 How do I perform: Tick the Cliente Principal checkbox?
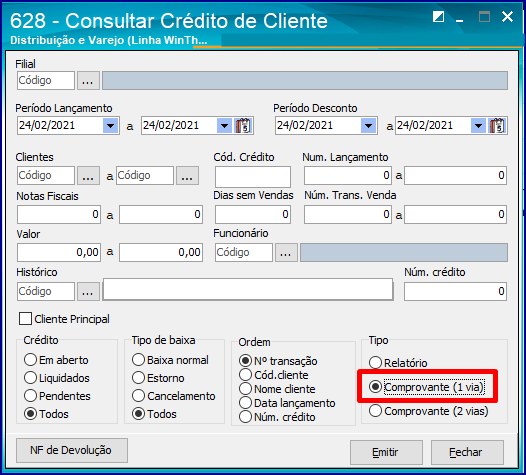[25, 319]
